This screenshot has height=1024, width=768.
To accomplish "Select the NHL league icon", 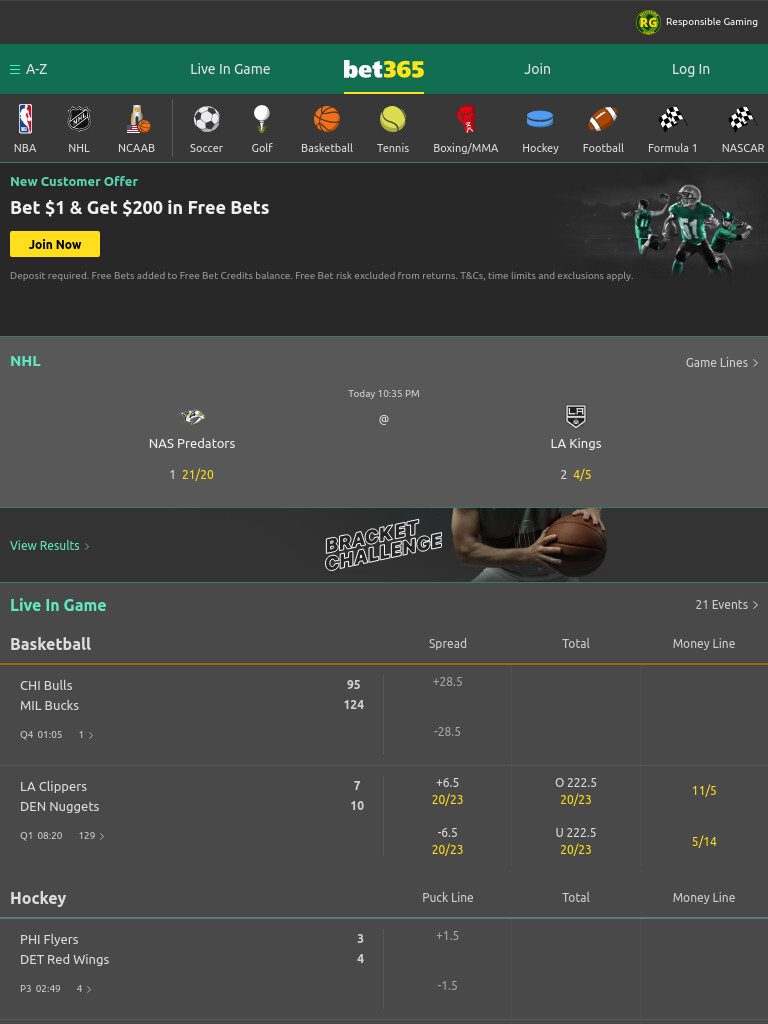I will tap(79, 120).
